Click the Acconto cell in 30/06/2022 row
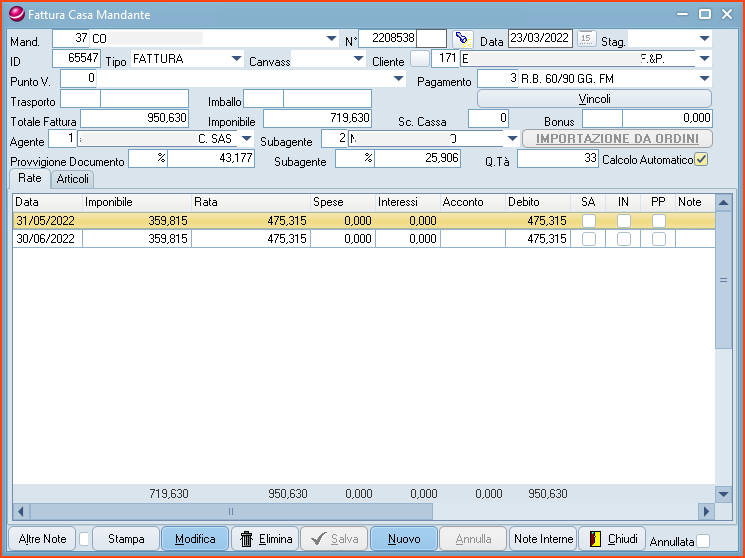 (473, 239)
